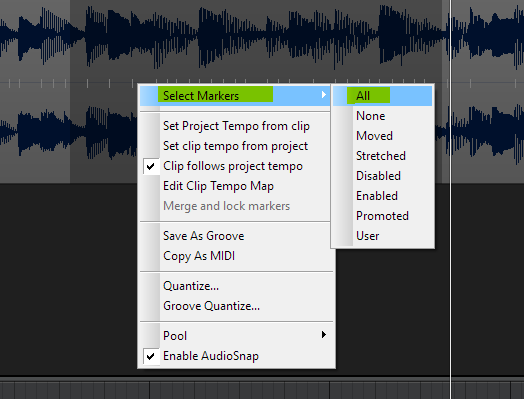Select Promoted markers option
524x399 pixels.
point(382,216)
